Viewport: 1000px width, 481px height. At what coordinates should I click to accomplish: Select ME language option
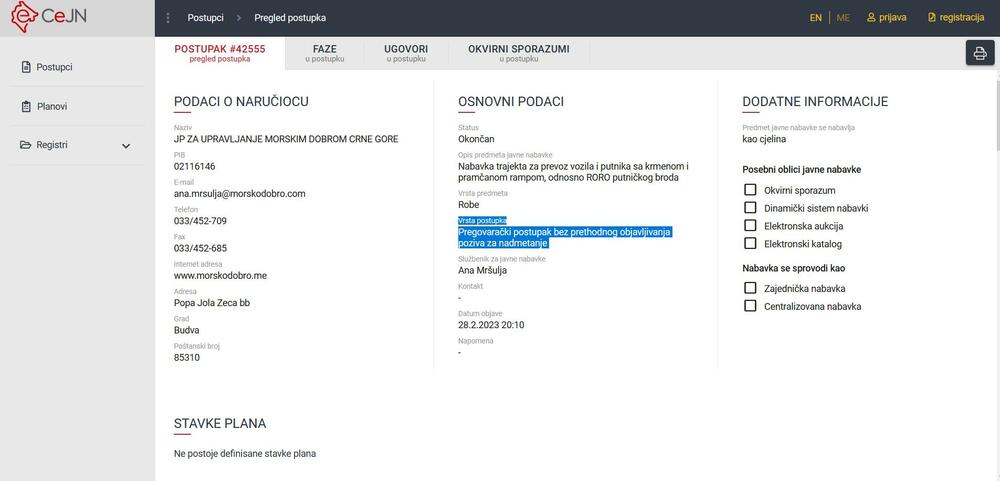click(x=843, y=18)
